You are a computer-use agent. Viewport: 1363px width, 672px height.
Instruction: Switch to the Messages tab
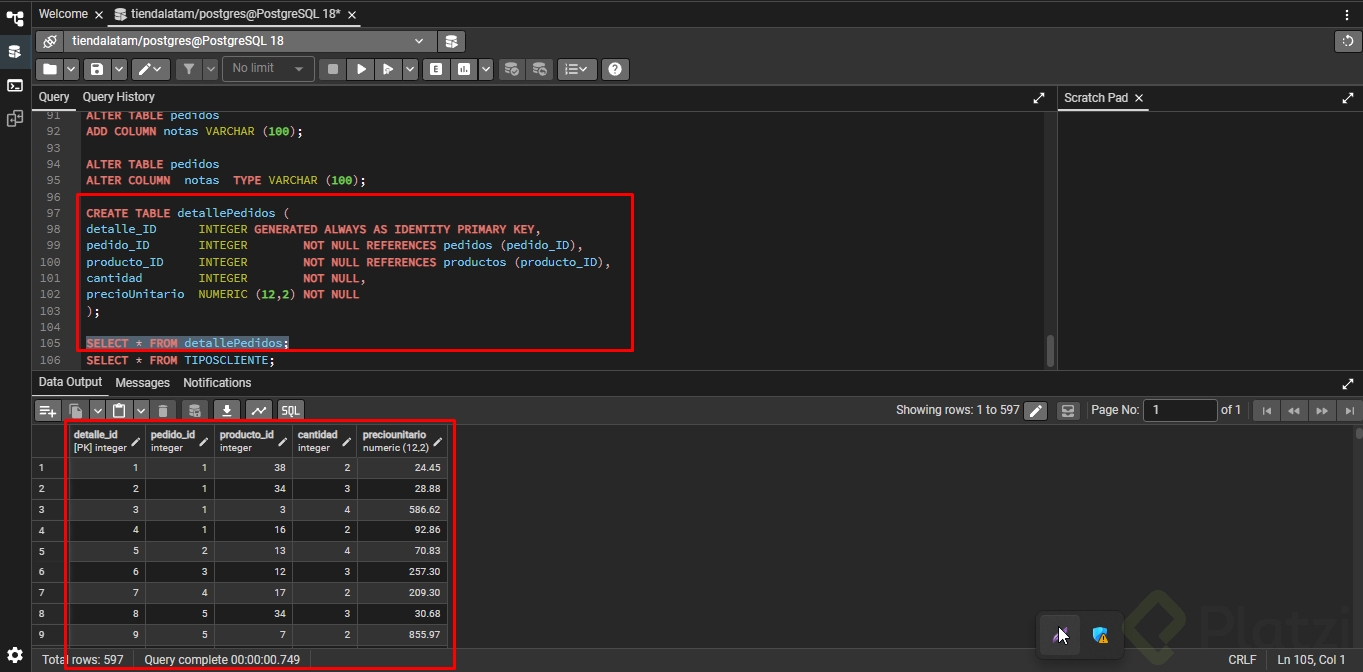click(x=142, y=383)
